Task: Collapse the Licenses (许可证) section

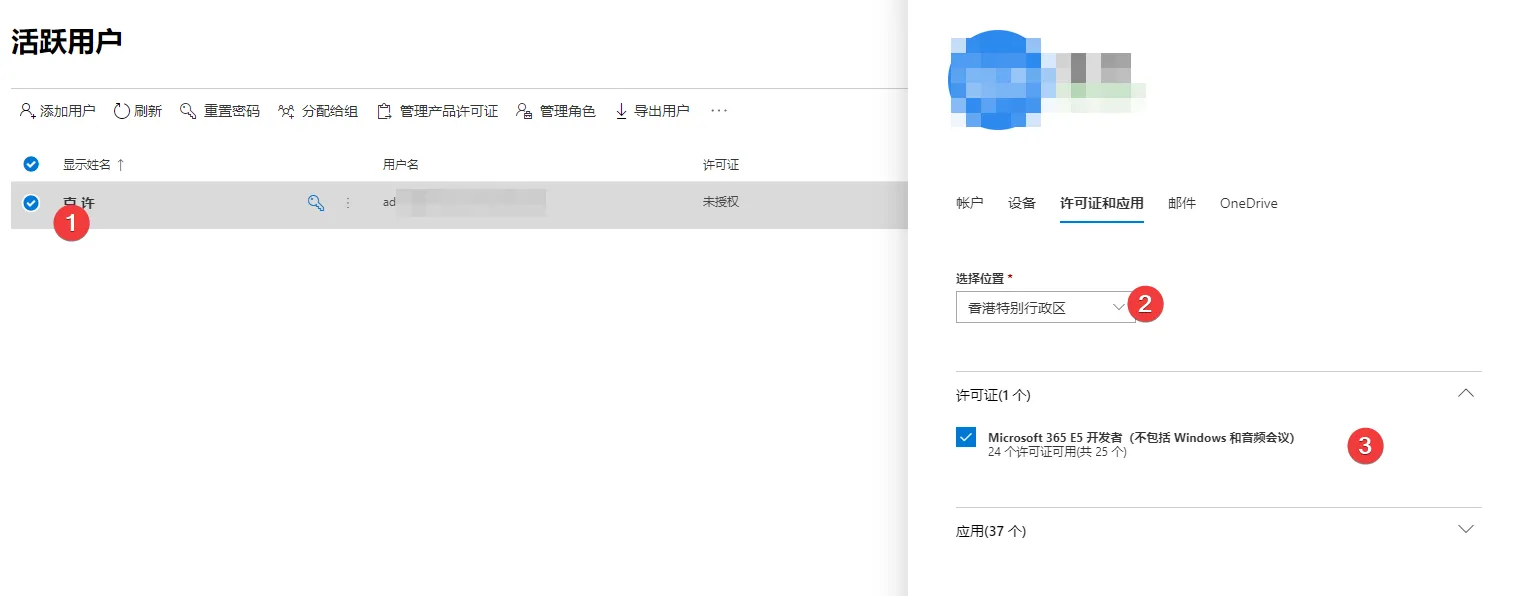Action: (x=1465, y=394)
